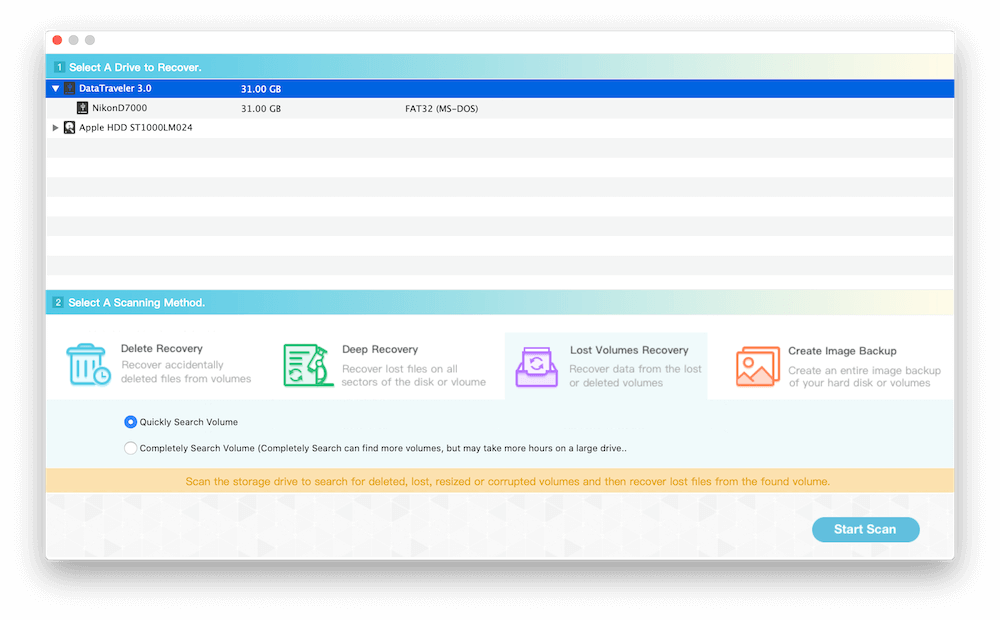Enable Quickly Search Volume option
The height and width of the screenshot is (620, 1000).
point(130,422)
